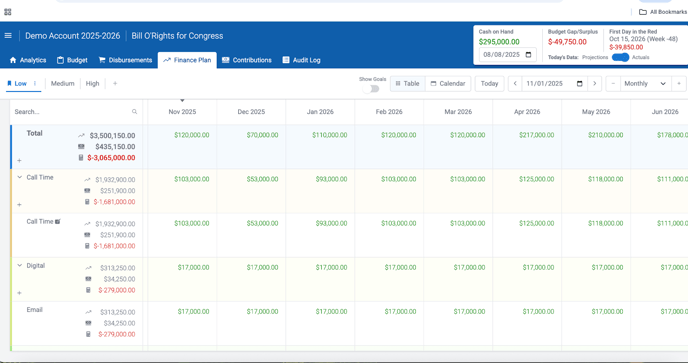
Task: Add item under Total row
Action: click(x=19, y=161)
